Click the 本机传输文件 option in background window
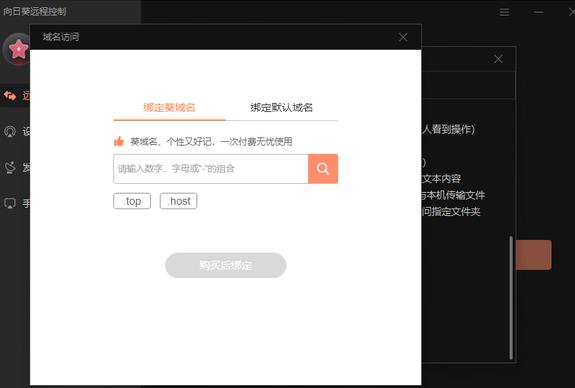The width and height of the screenshot is (575, 388). [455, 195]
